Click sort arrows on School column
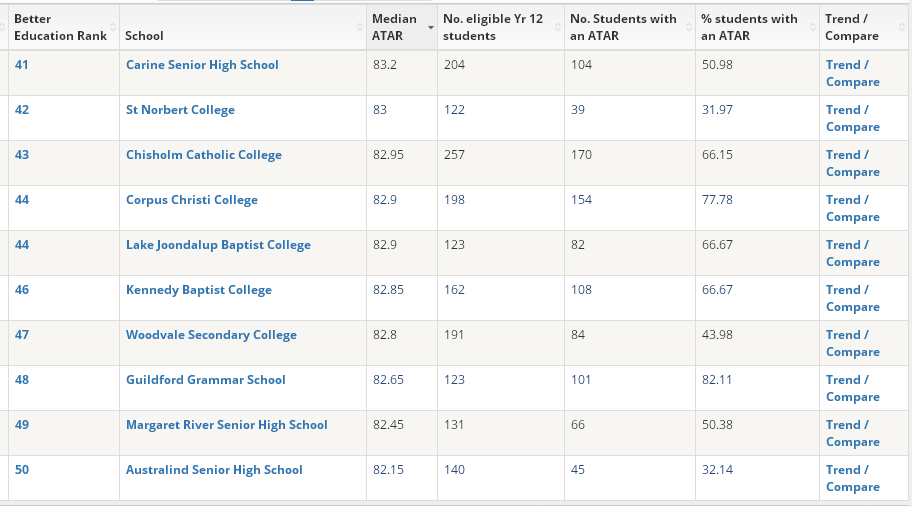The image size is (912, 507). point(360,27)
